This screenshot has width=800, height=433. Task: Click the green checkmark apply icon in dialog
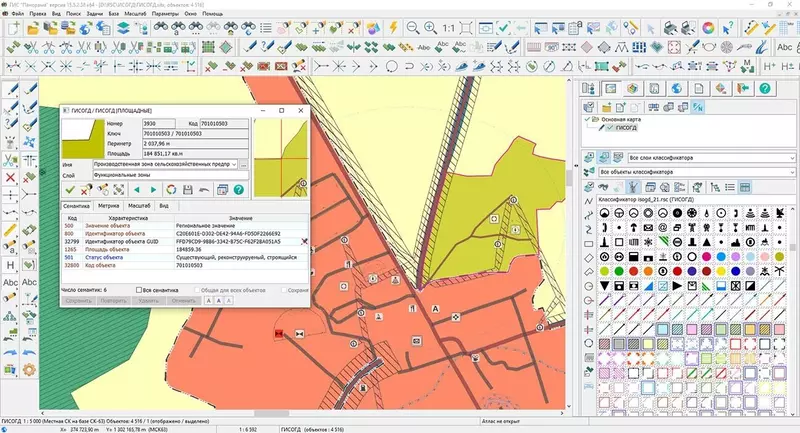70,189
